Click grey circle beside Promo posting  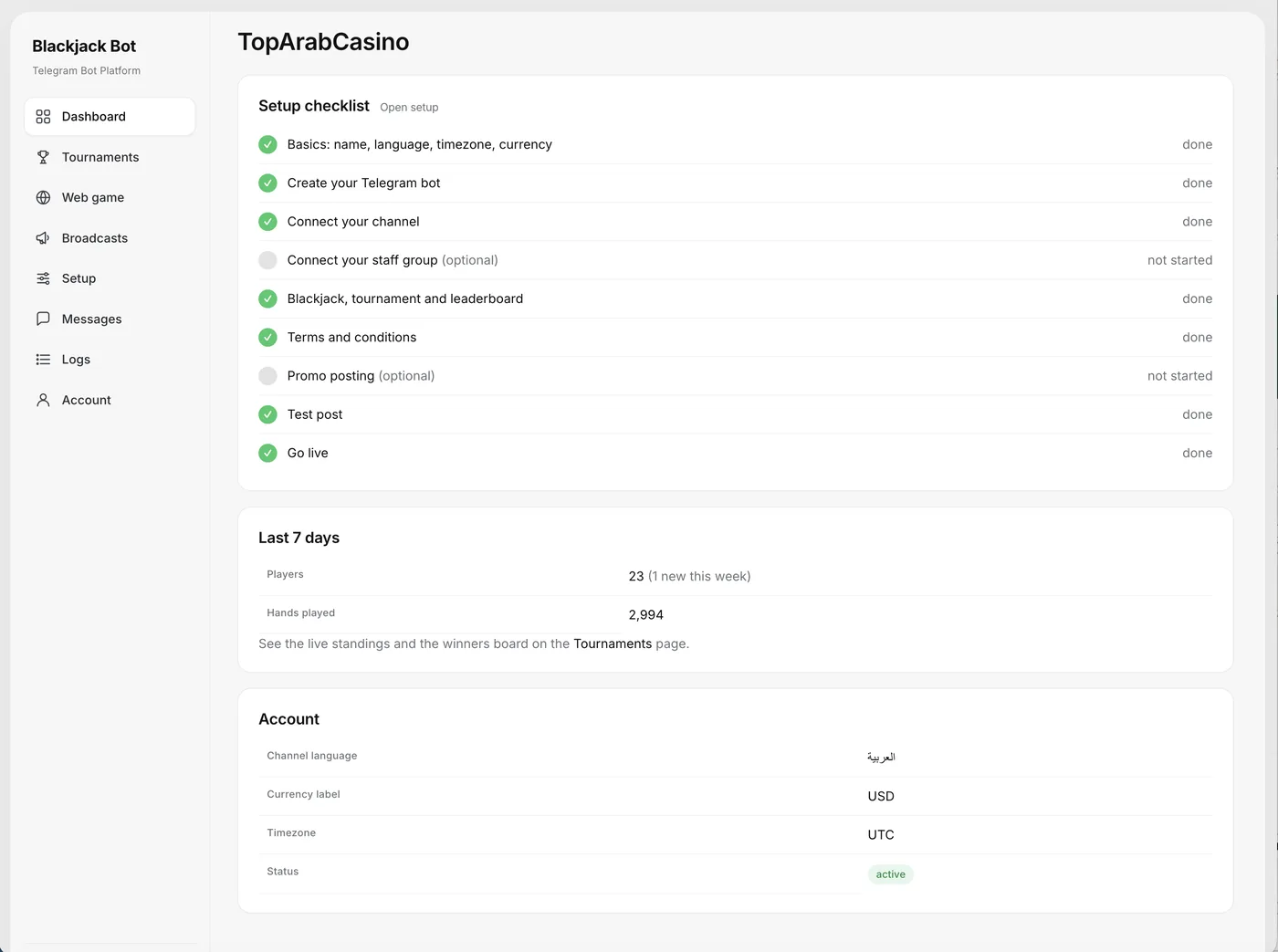[x=267, y=376]
